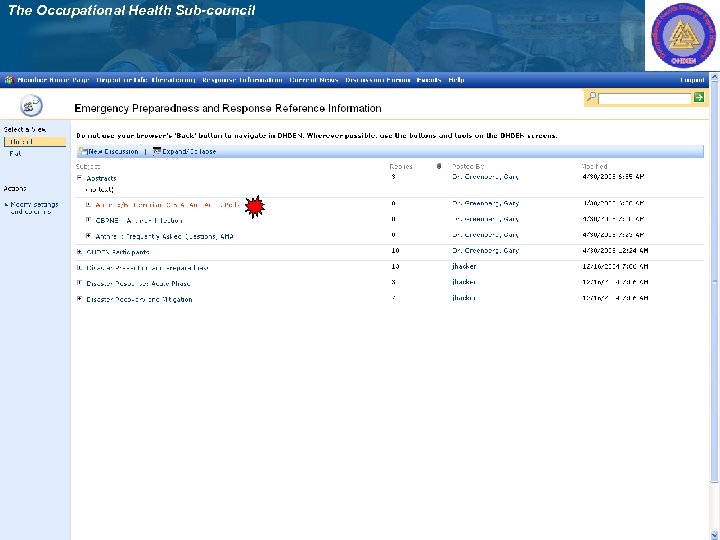720x540 pixels.
Task: Click Dr. Greenberg, Gary in OHDEN Participants row
Action: coord(485,251)
